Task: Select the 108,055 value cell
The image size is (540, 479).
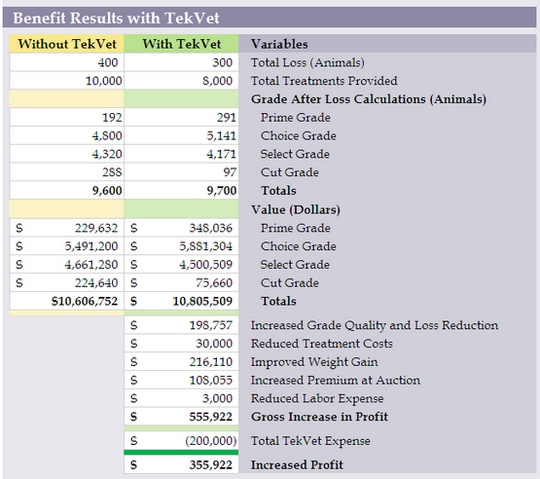Action: 181,380
